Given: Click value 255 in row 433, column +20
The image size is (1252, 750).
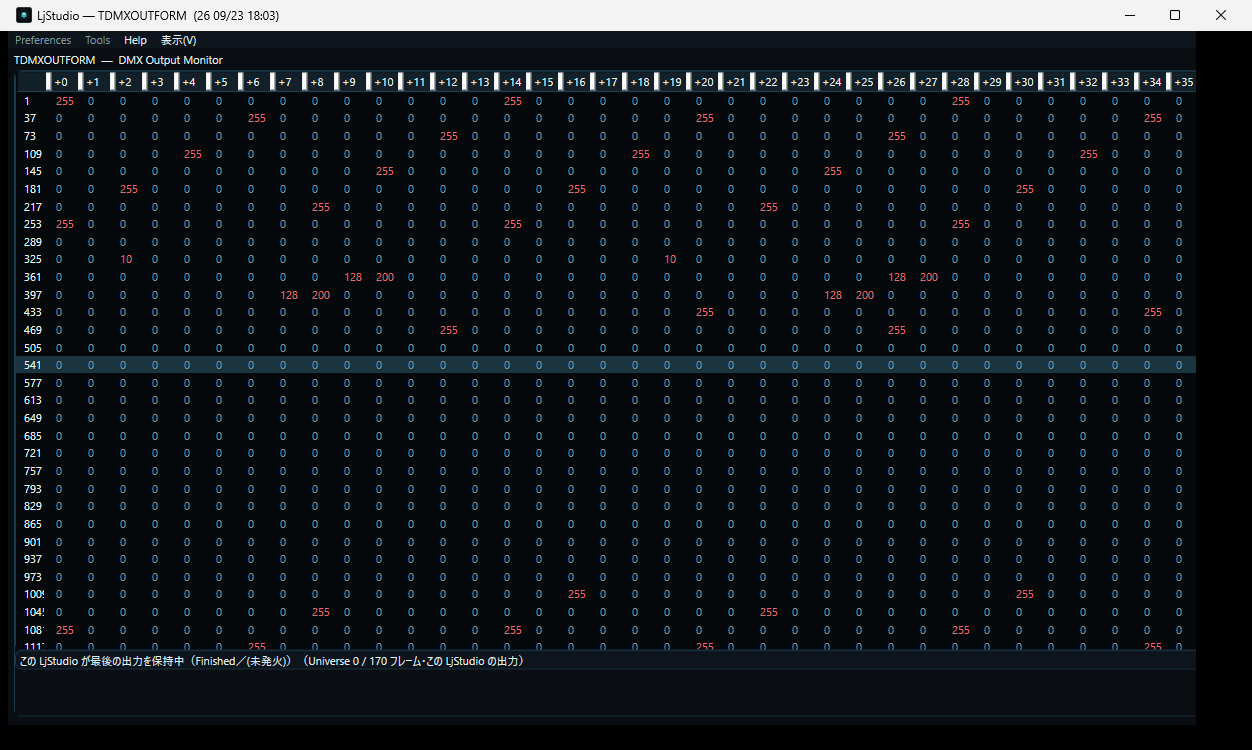Looking at the screenshot, I should [705, 312].
